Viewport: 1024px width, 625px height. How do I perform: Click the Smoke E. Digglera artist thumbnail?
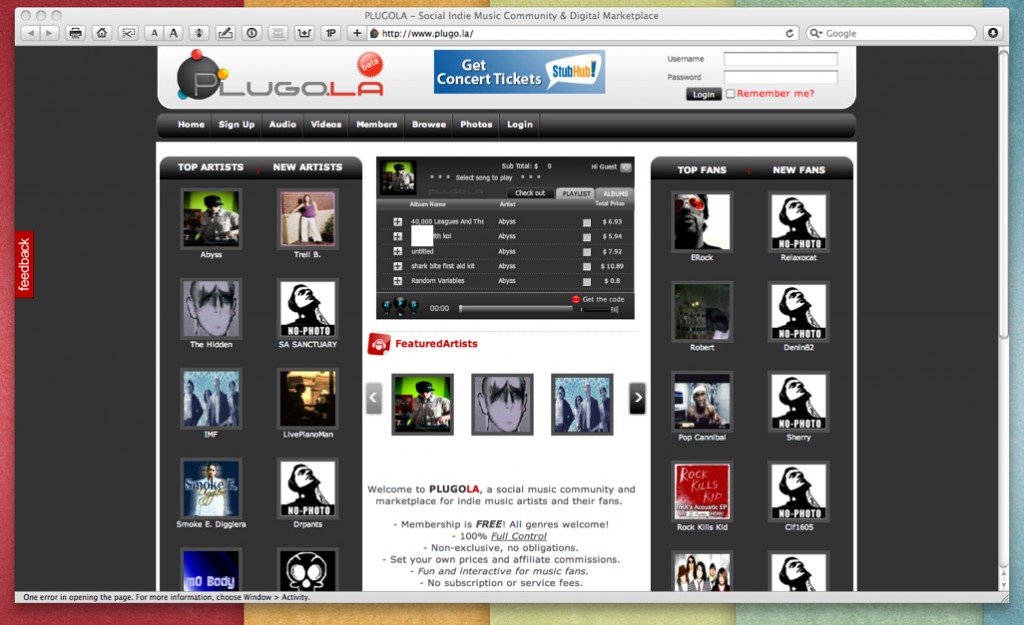[x=211, y=489]
